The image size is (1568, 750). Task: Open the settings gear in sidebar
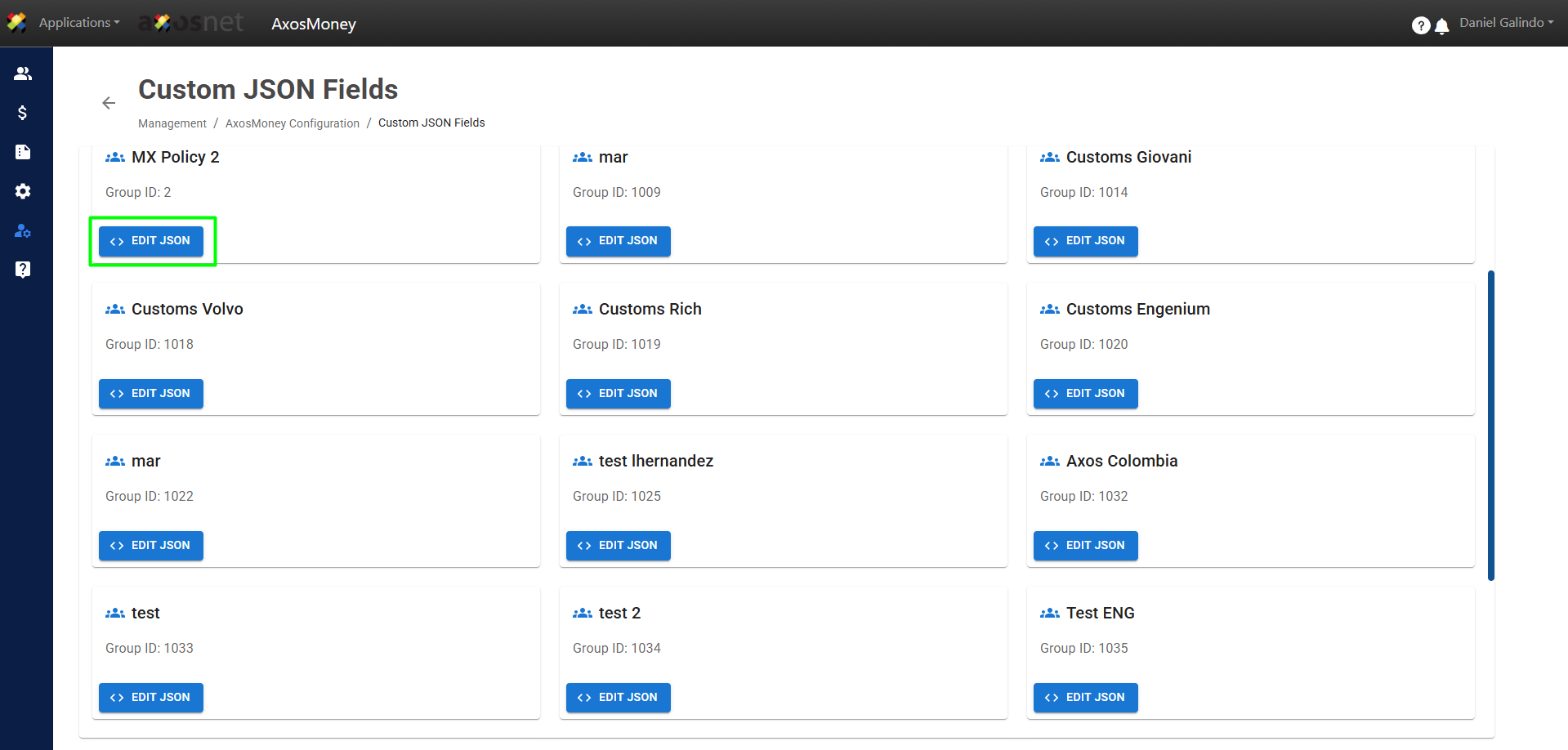(x=23, y=191)
